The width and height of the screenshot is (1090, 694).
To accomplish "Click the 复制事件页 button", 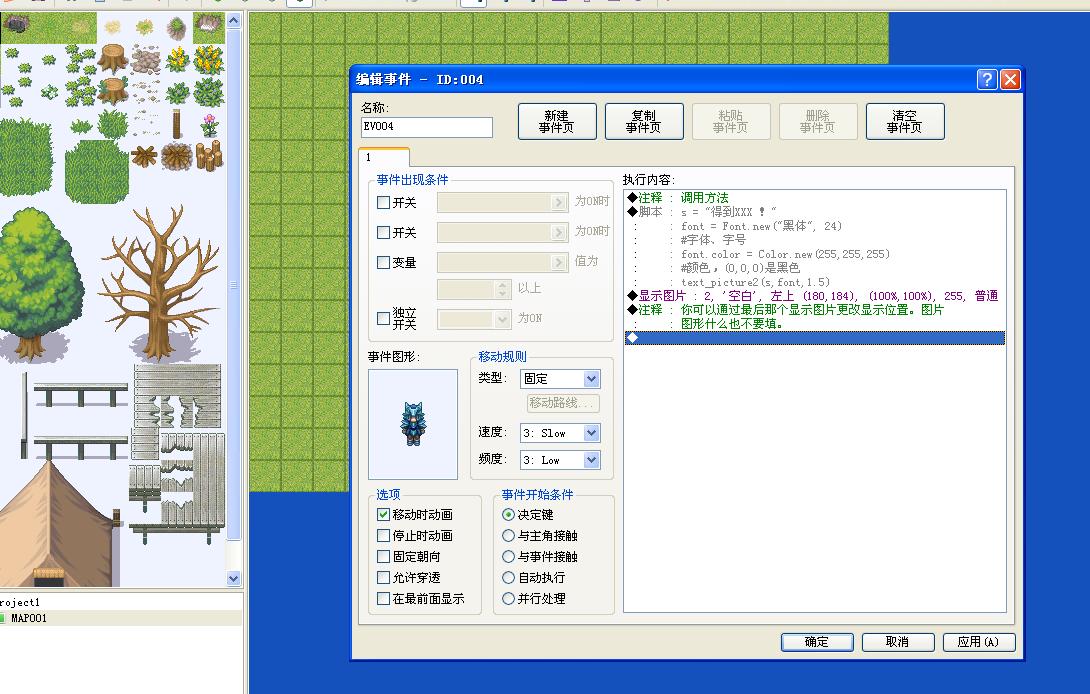I will click(644, 122).
